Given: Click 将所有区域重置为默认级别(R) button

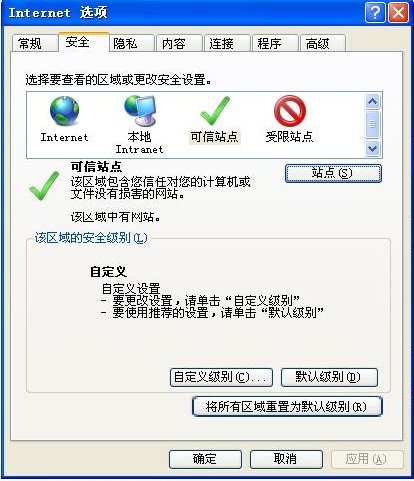Looking at the screenshot, I should pos(287,406).
